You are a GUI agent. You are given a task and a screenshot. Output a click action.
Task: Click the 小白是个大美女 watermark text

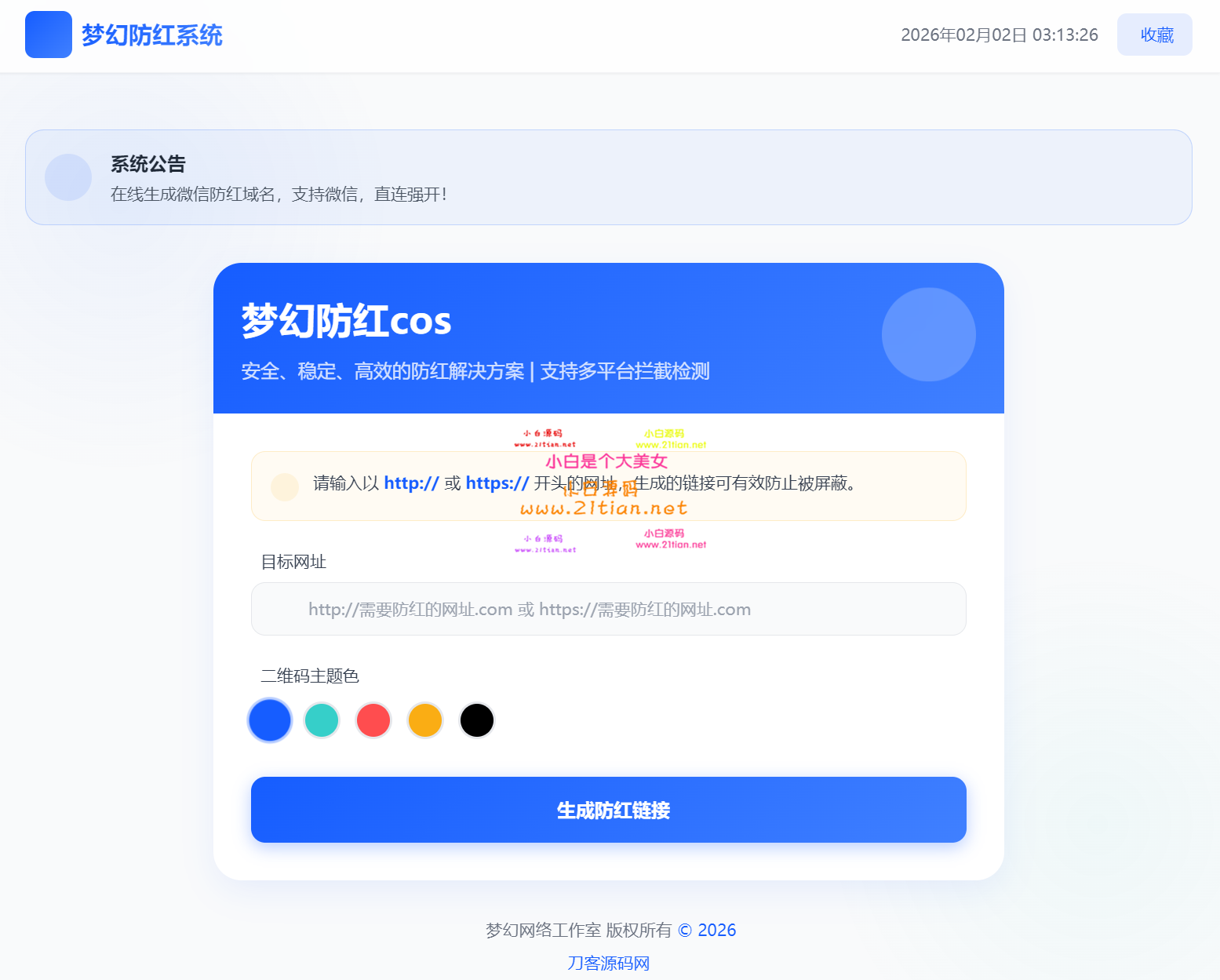coord(606,461)
